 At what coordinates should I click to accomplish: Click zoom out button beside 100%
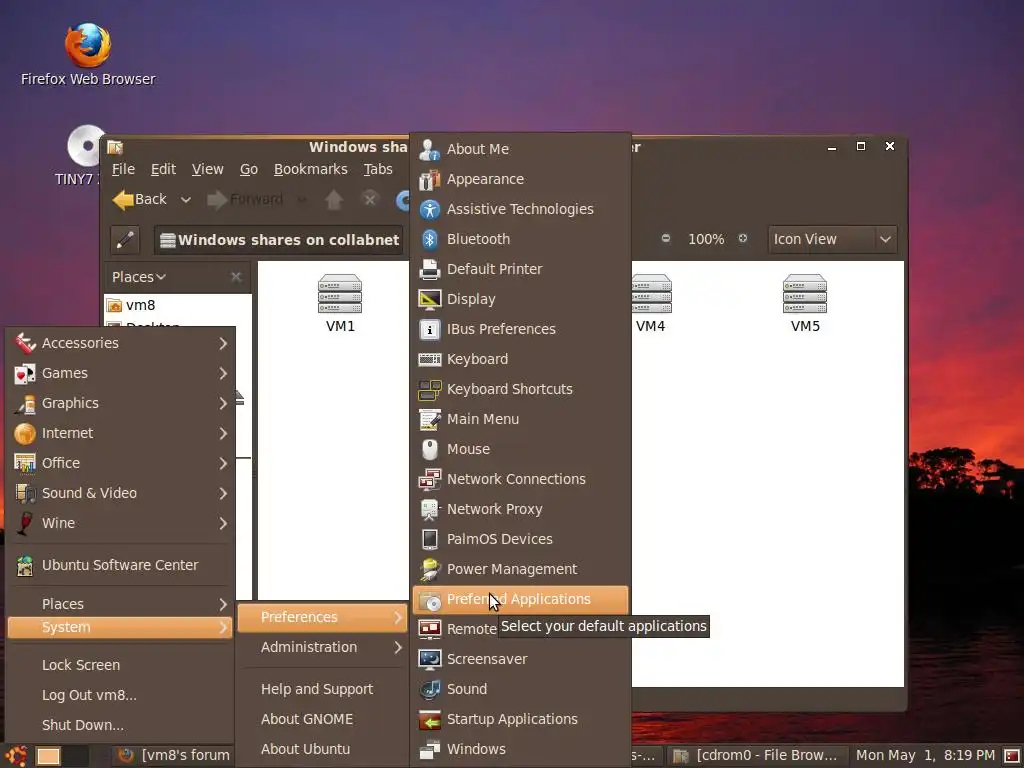[x=665, y=239]
